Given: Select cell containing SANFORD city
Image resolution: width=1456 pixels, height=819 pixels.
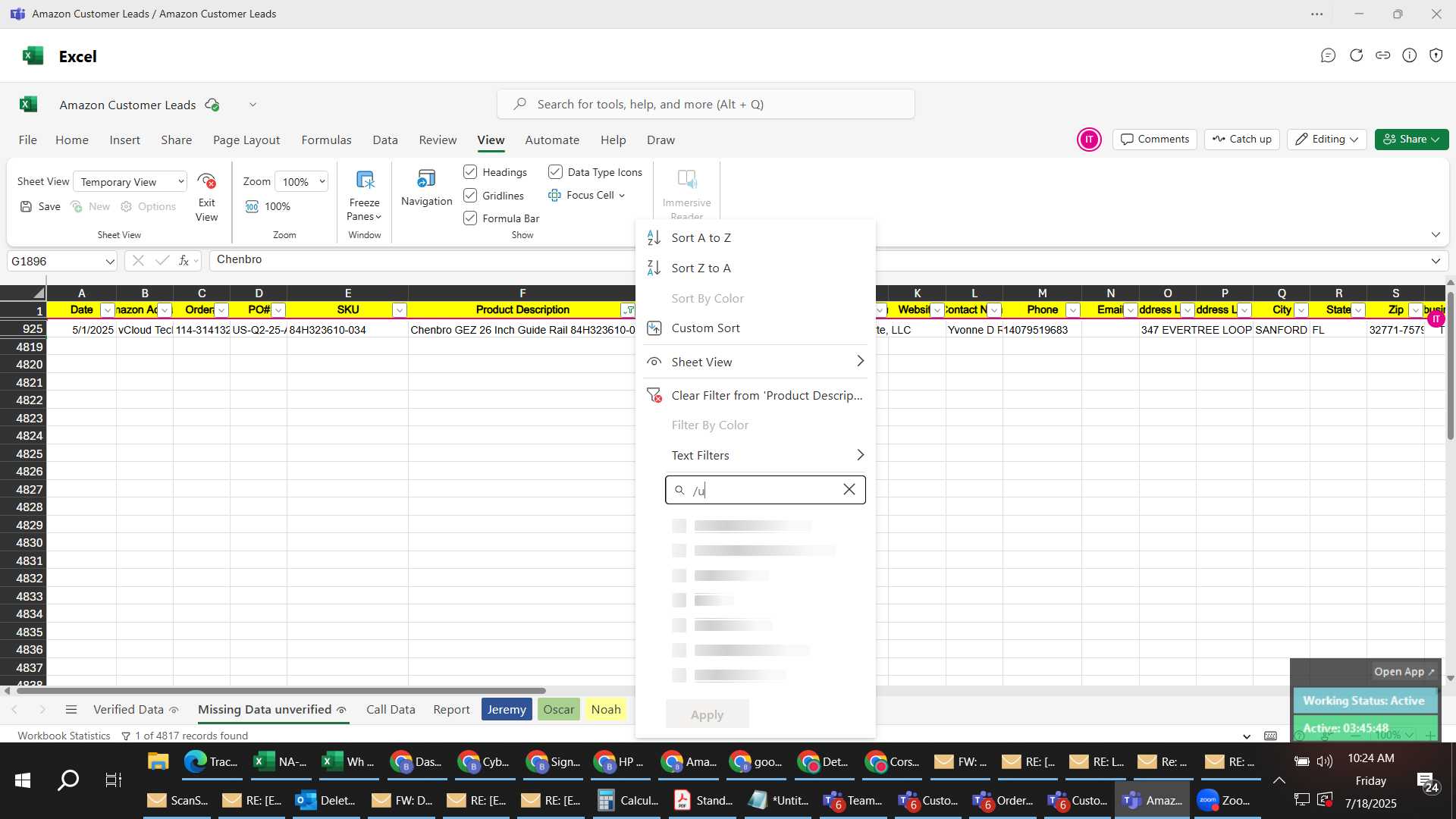Looking at the screenshot, I should (x=1282, y=330).
